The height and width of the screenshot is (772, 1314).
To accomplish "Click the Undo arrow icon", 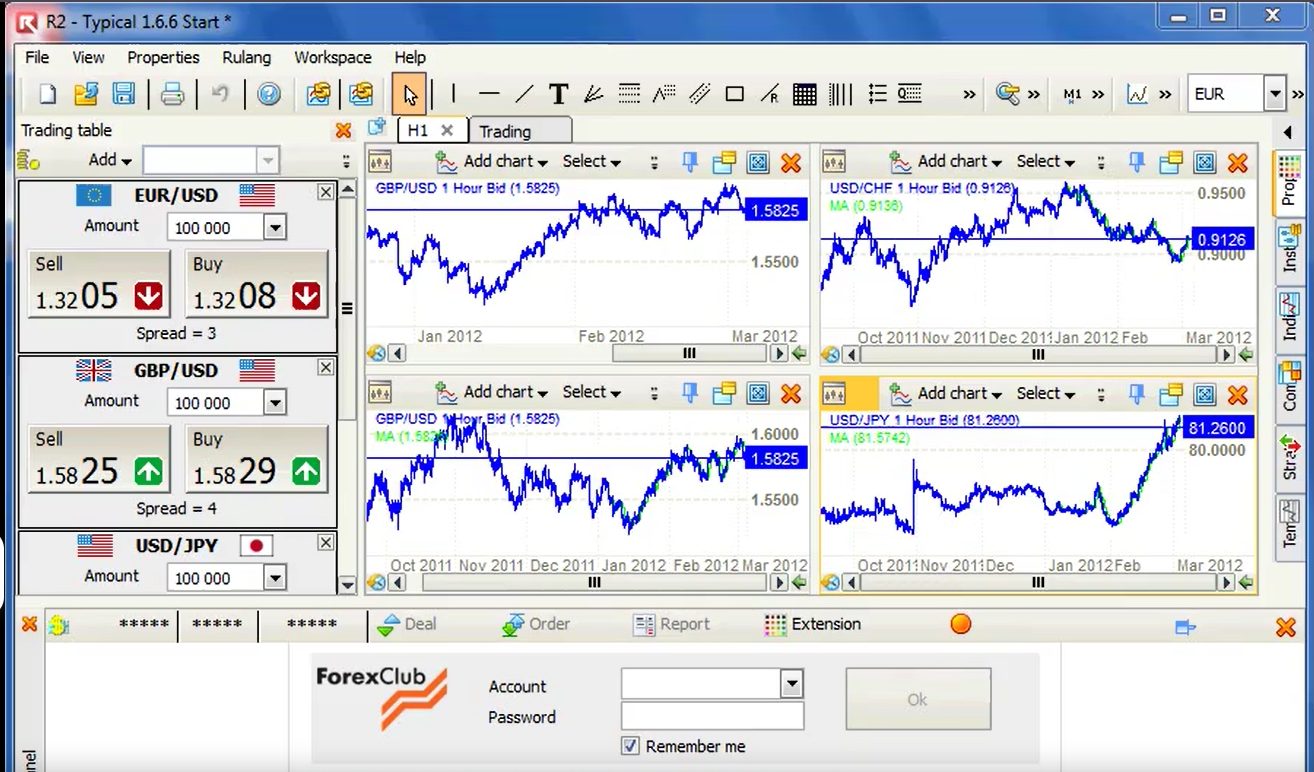I will [x=220, y=94].
